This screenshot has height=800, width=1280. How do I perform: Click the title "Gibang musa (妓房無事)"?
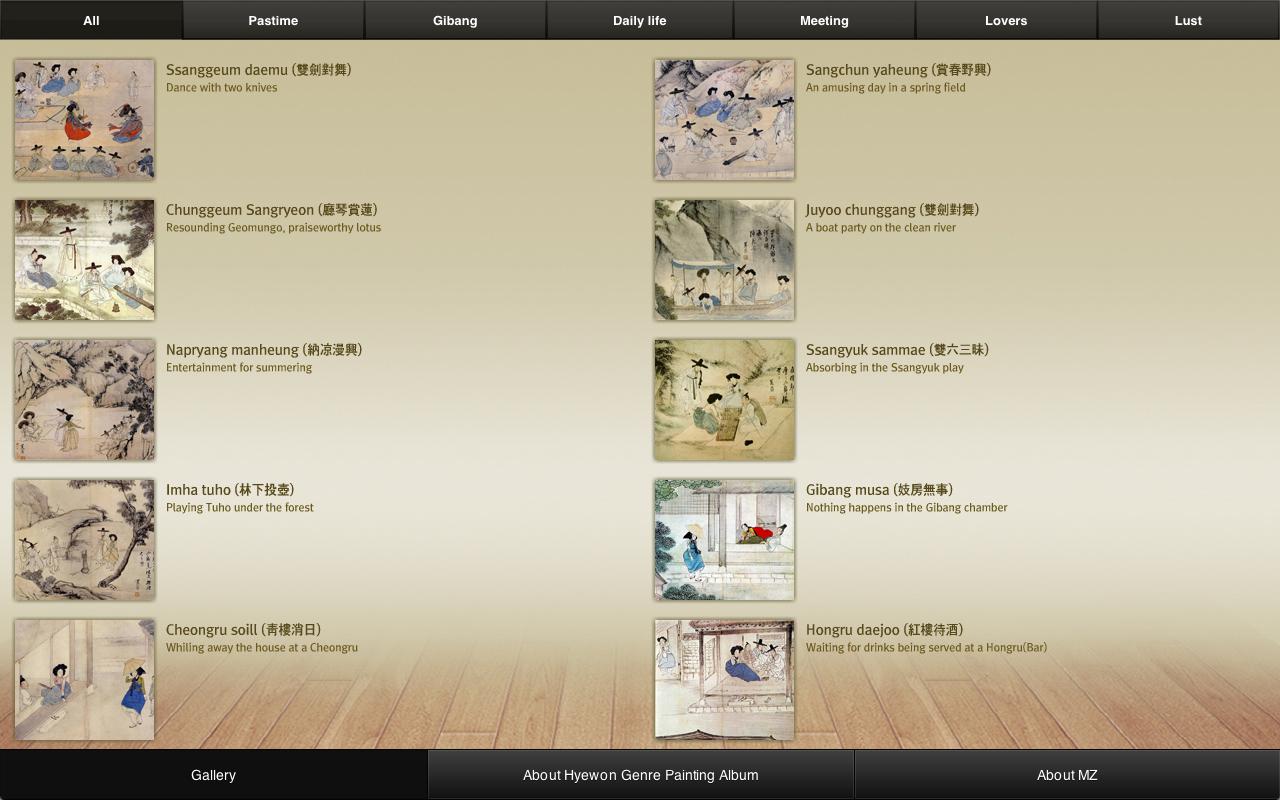(880, 490)
